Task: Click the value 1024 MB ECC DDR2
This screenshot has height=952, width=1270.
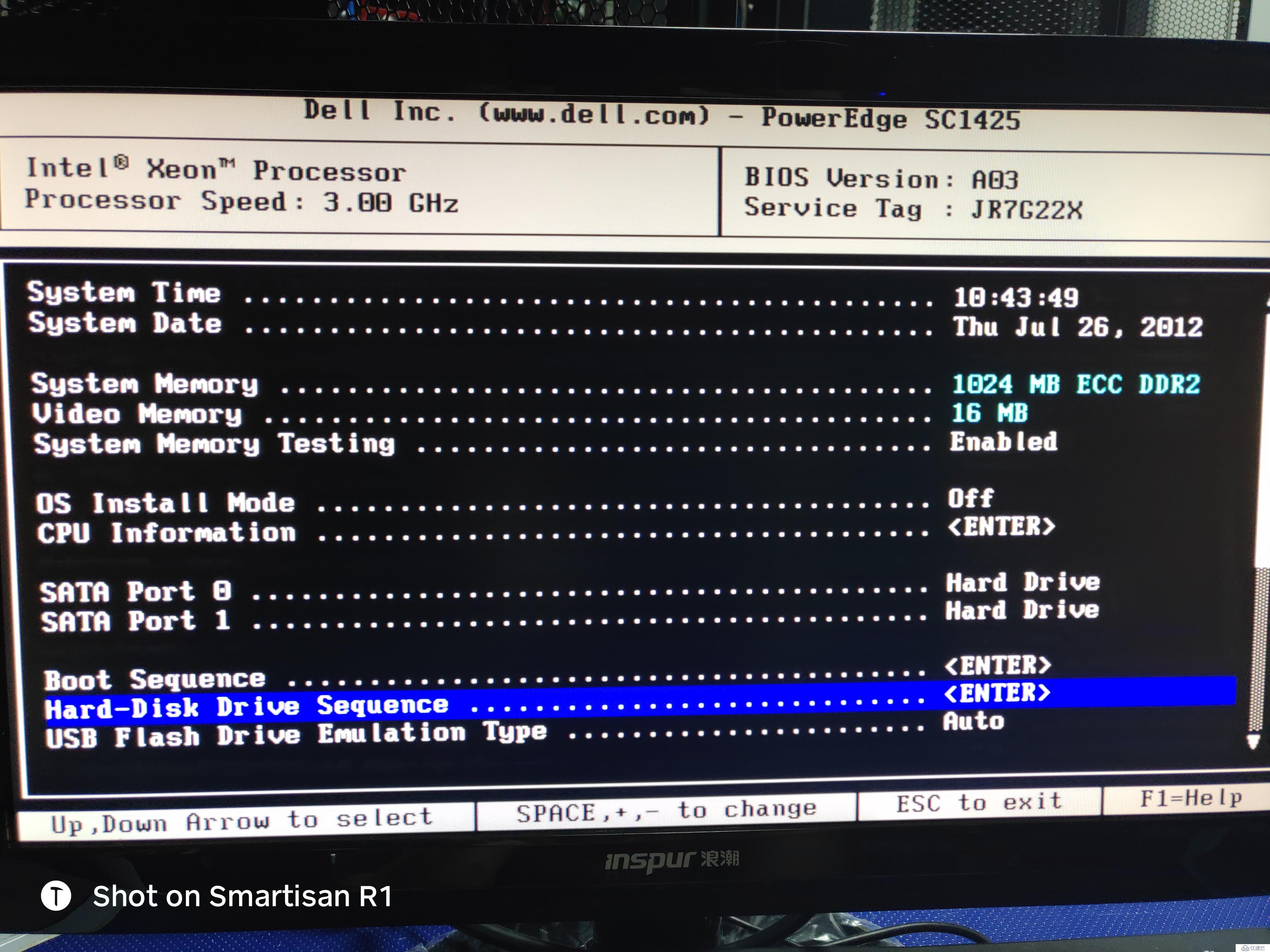Action: pyautogui.click(x=1076, y=384)
